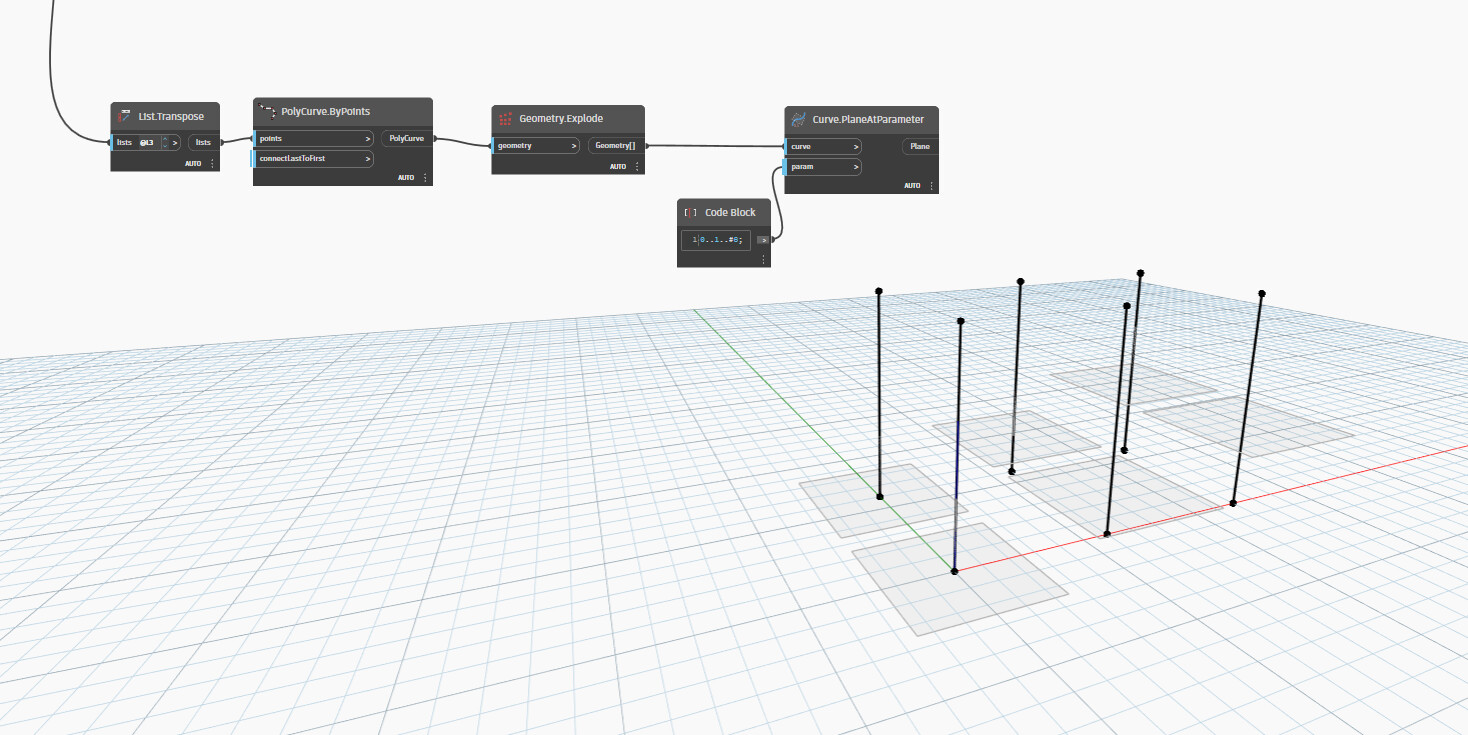Image resolution: width=1468 pixels, height=735 pixels.
Task: Expand the connectLastToFirst input port chevron
Action: [x=368, y=158]
